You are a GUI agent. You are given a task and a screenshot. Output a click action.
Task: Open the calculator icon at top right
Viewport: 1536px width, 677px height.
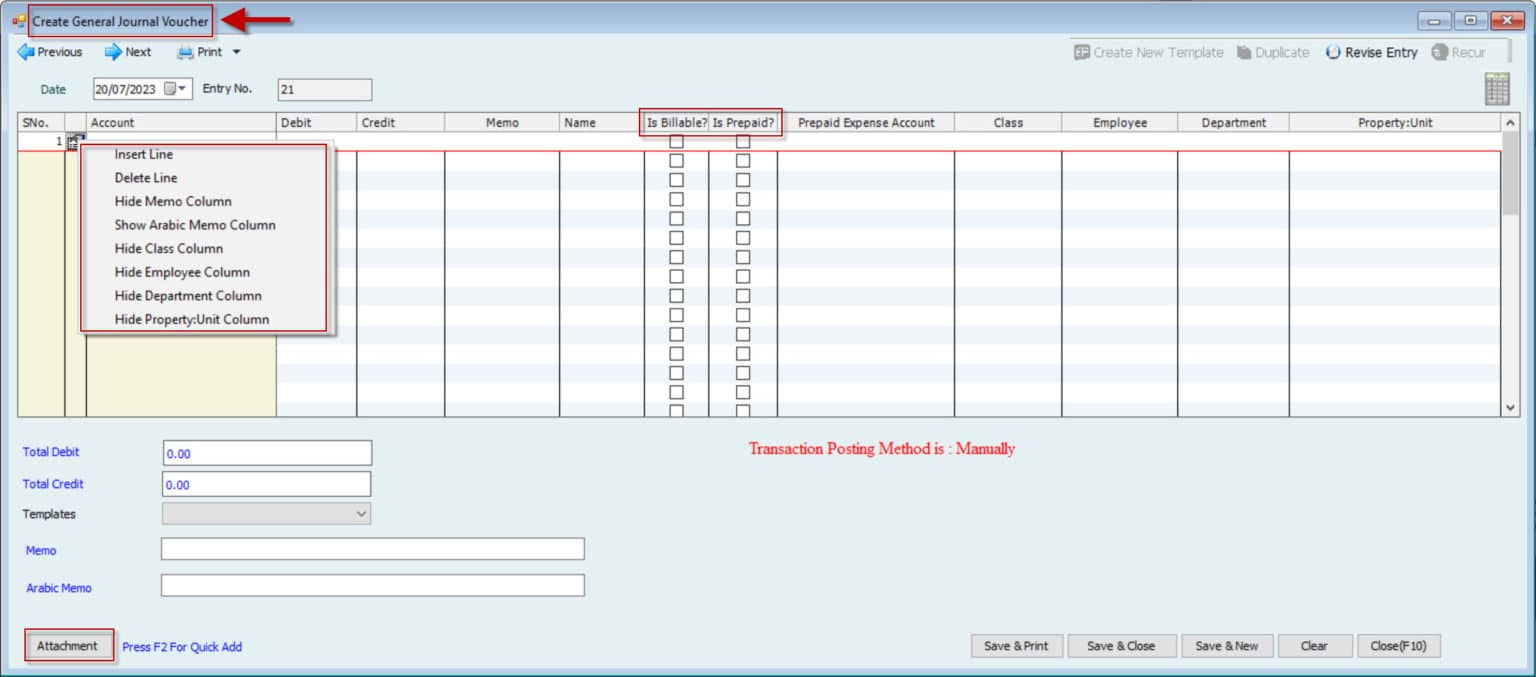coord(1497,89)
